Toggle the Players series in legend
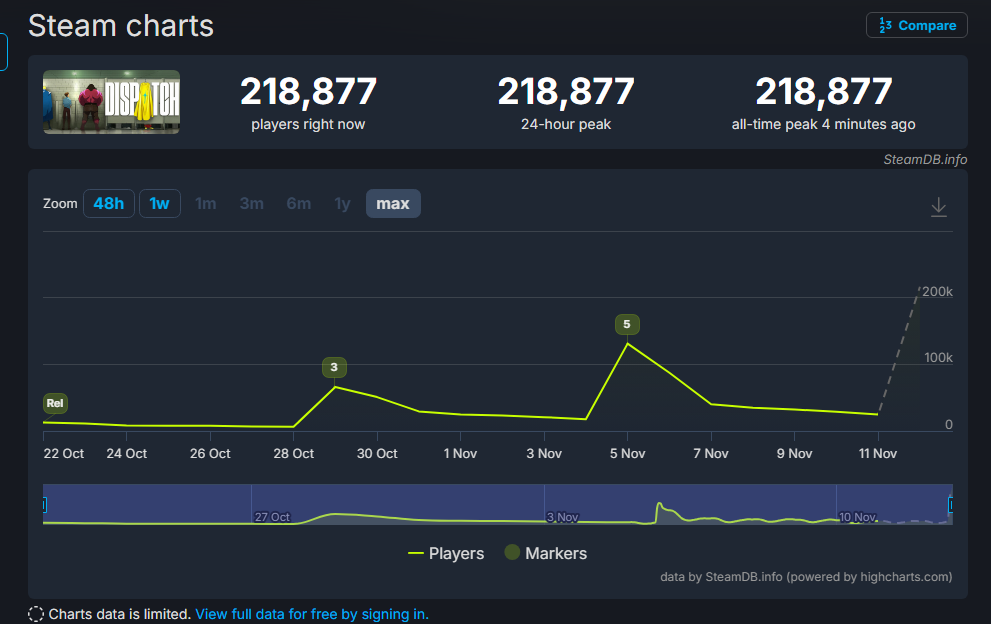 pos(446,553)
